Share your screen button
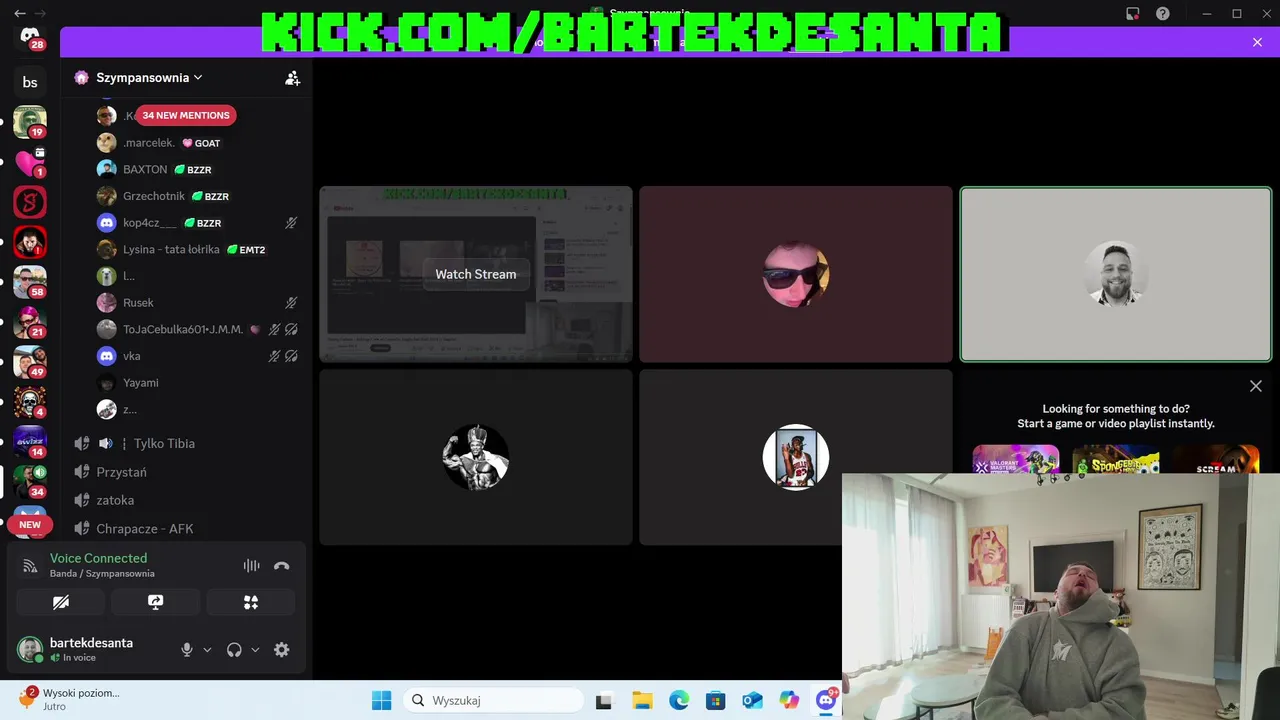The image size is (1280, 720). point(155,602)
